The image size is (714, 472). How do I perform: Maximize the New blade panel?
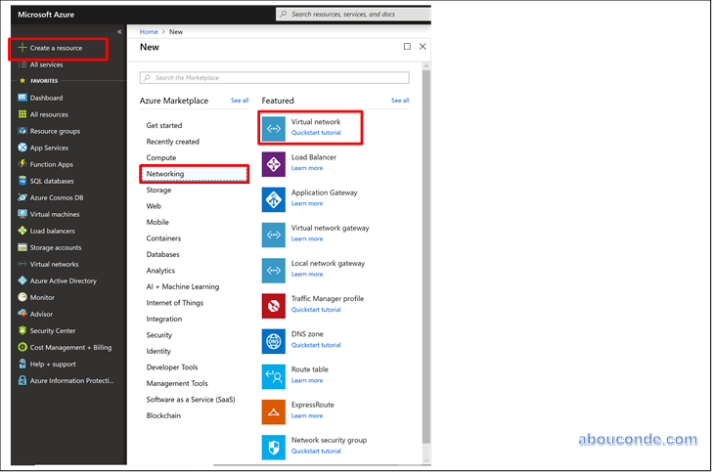407,47
